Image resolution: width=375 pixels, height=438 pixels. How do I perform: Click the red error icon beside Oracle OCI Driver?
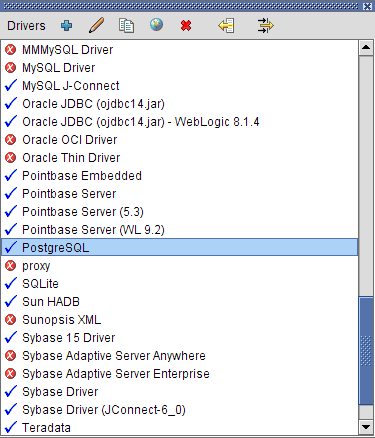pos(11,140)
